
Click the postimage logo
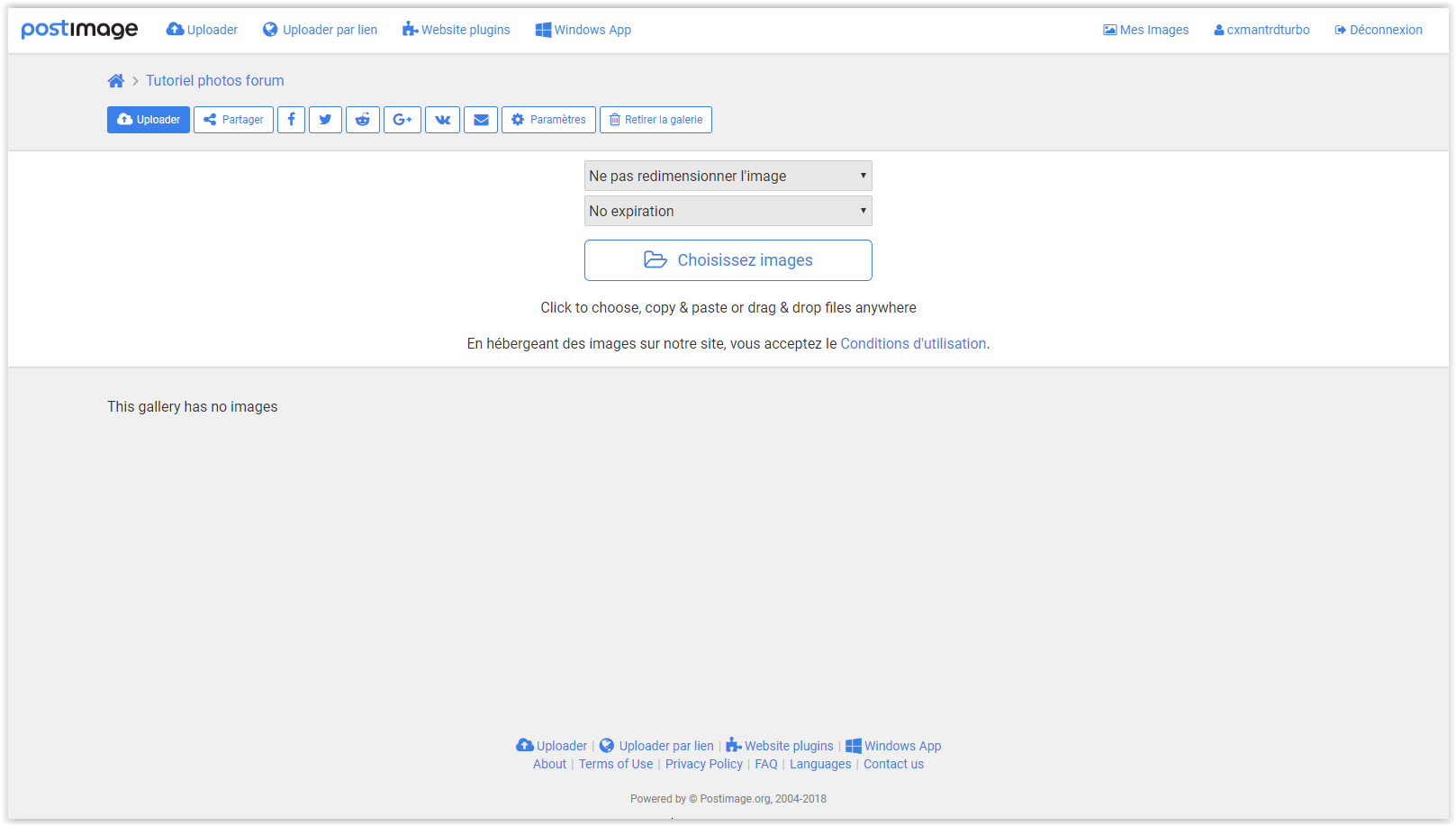point(79,30)
